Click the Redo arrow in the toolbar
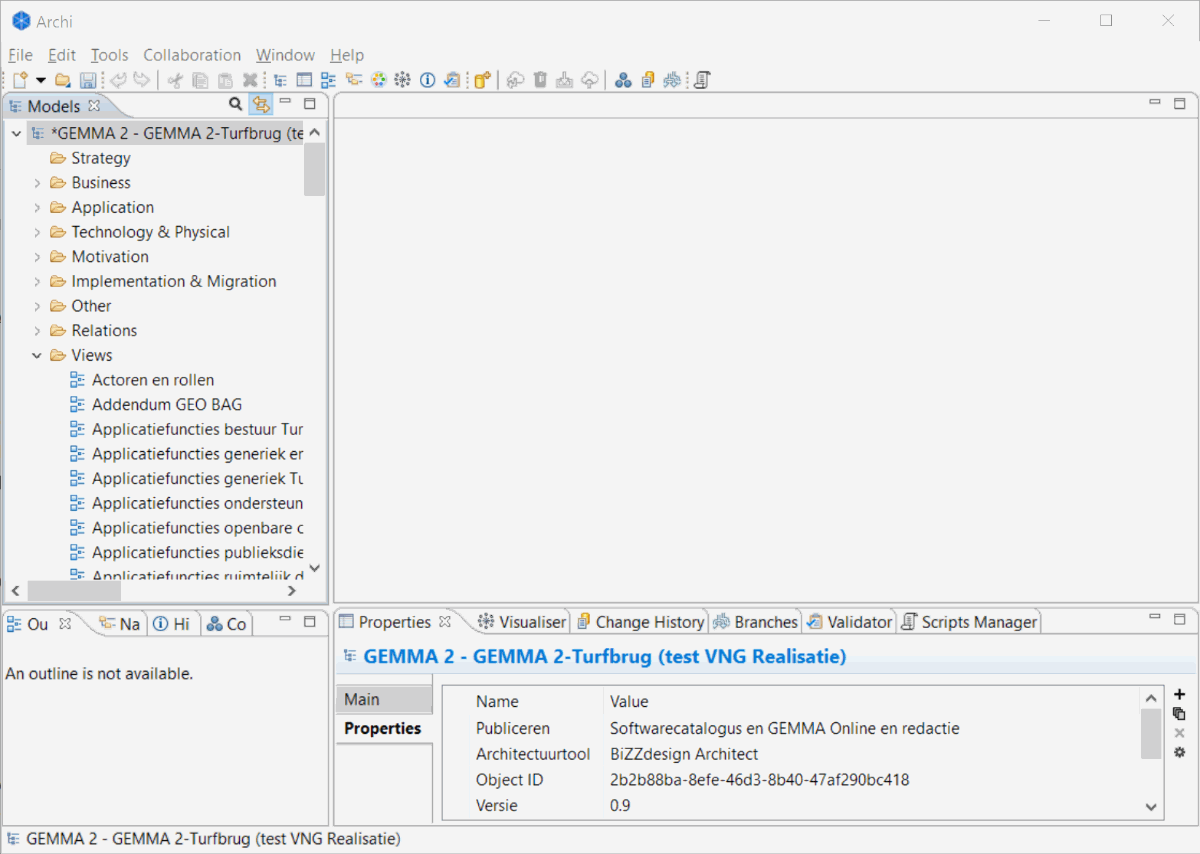Image resolution: width=1200 pixels, height=854 pixels. [x=142, y=80]
